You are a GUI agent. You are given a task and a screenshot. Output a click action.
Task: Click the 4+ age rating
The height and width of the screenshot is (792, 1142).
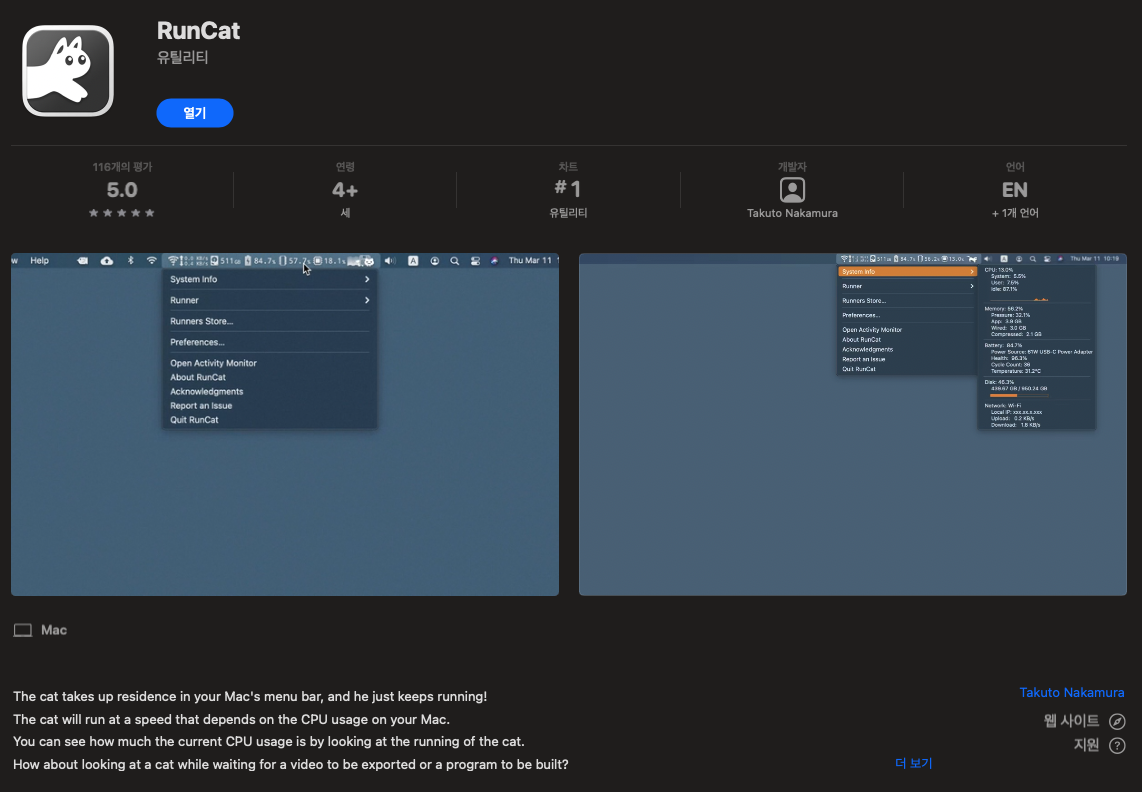(344, 190)
